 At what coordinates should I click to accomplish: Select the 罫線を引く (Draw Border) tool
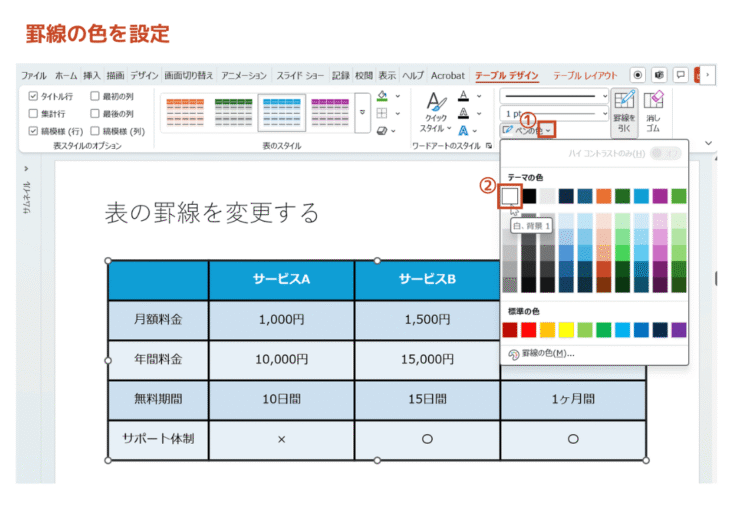click(624, 112)
